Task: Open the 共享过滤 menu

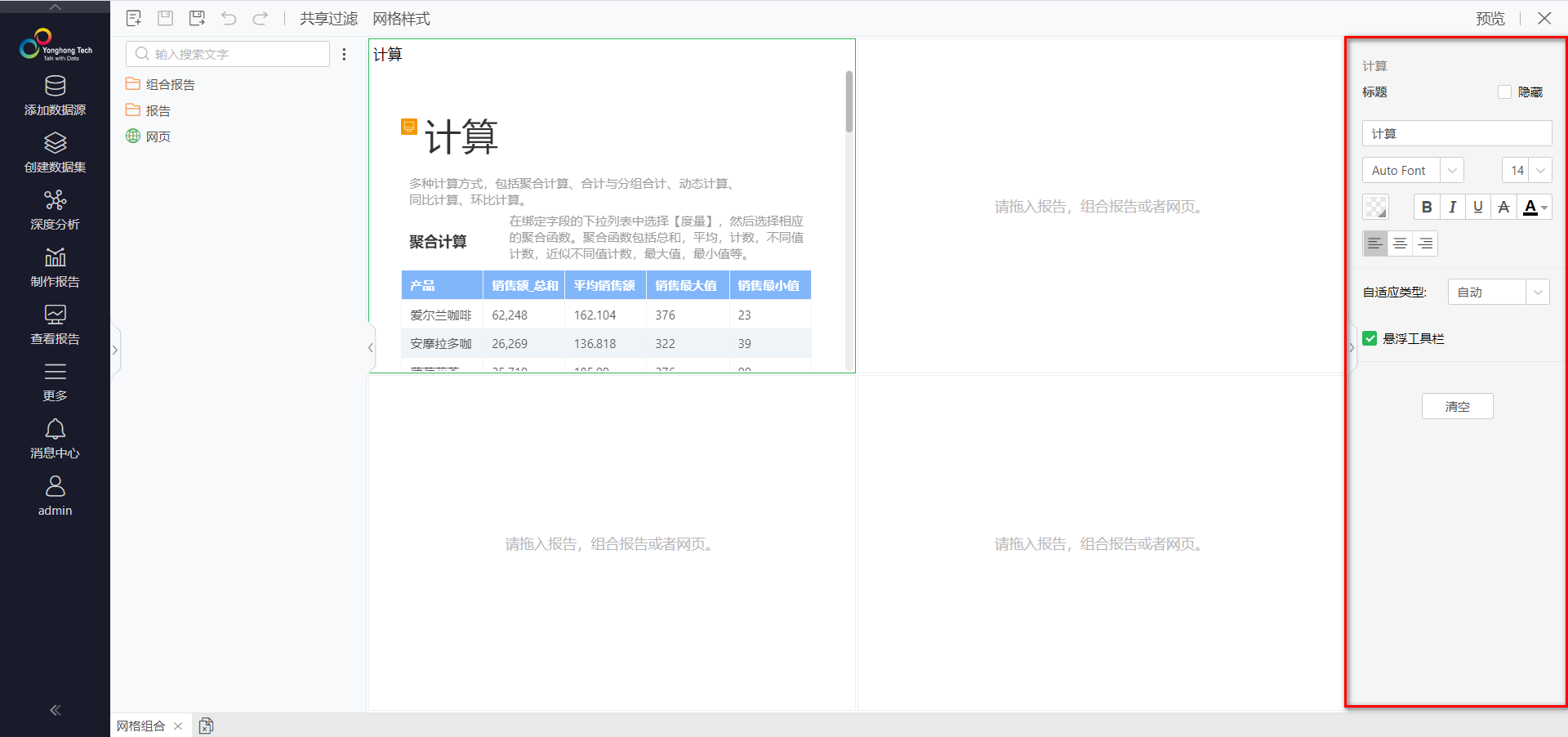Action: [328, 18]
